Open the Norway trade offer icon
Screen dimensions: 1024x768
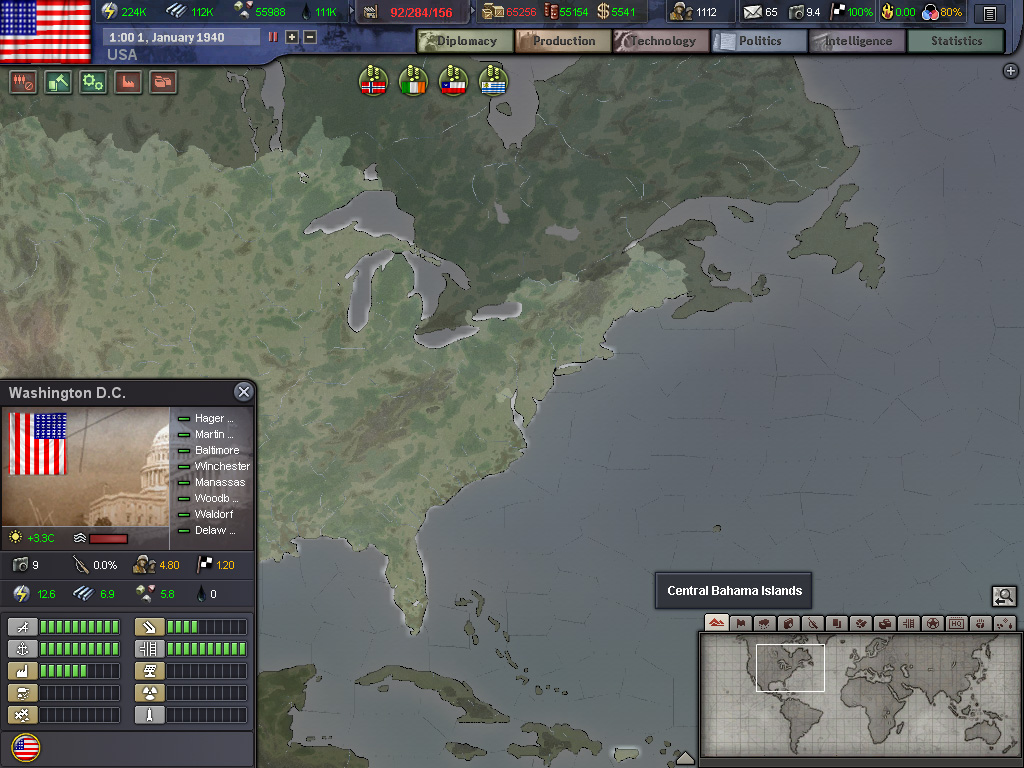tap(374, 81)
